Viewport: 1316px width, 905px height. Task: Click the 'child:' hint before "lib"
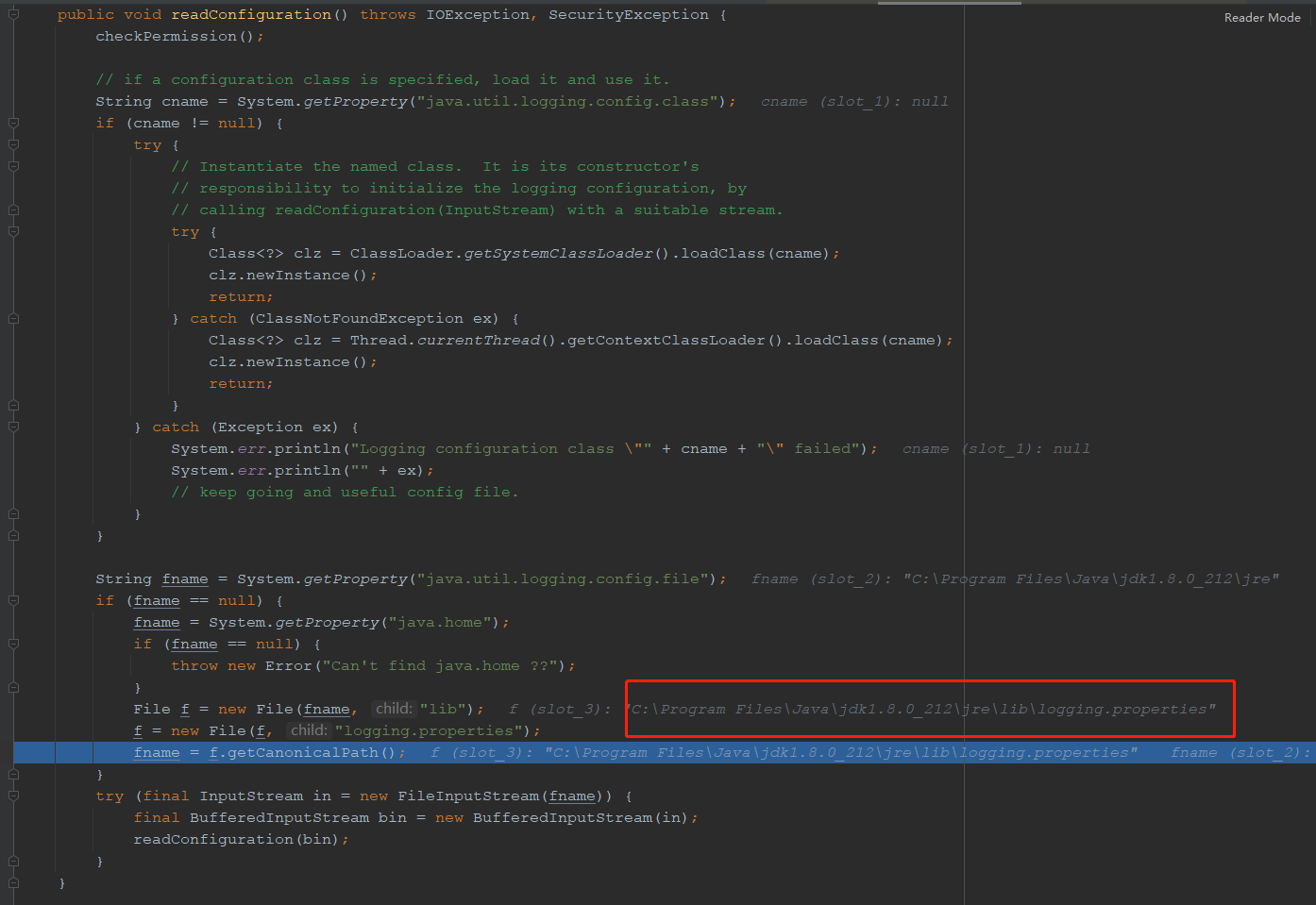(x=394, y=709)
